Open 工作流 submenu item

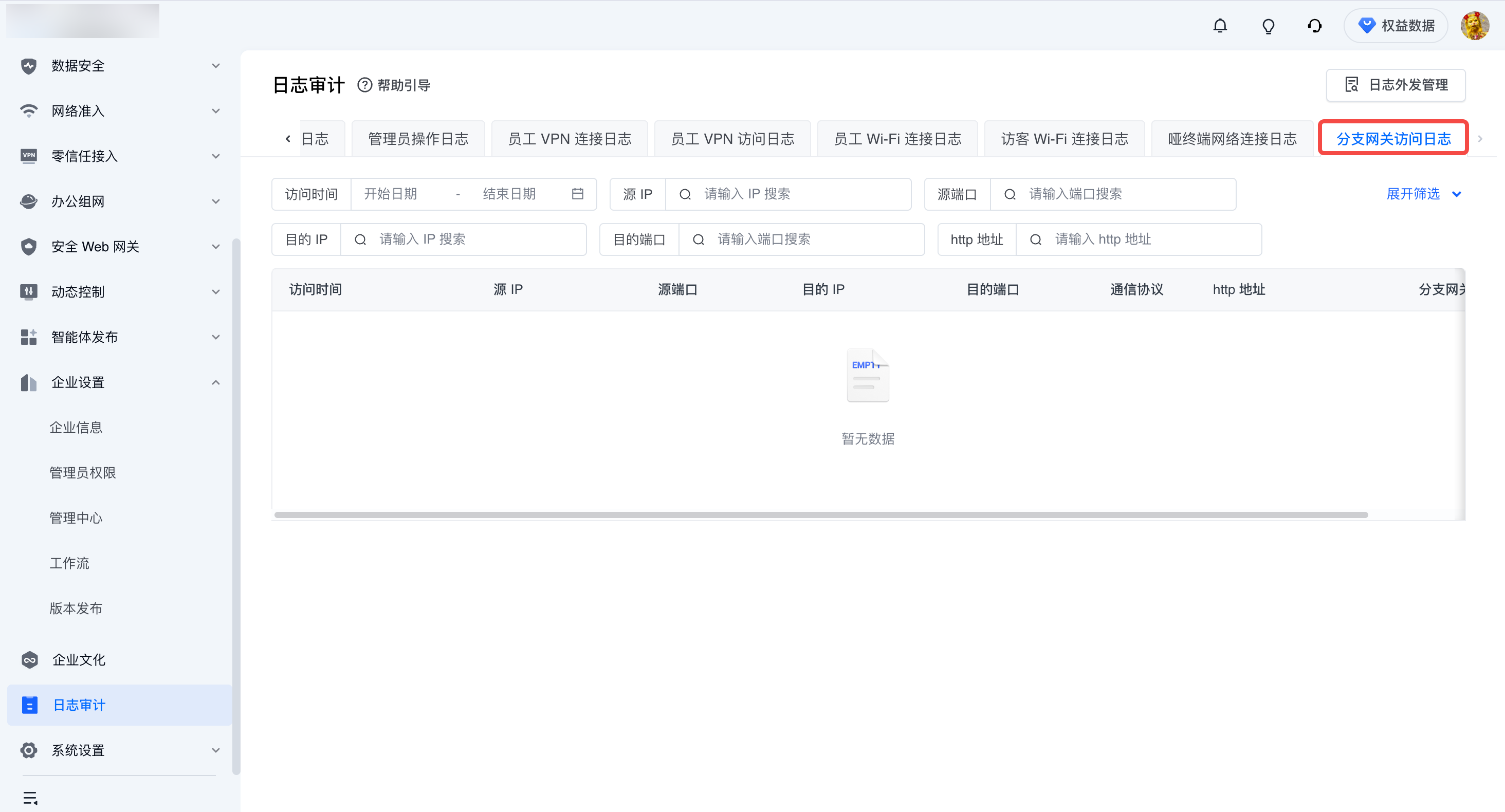point(69,563)
